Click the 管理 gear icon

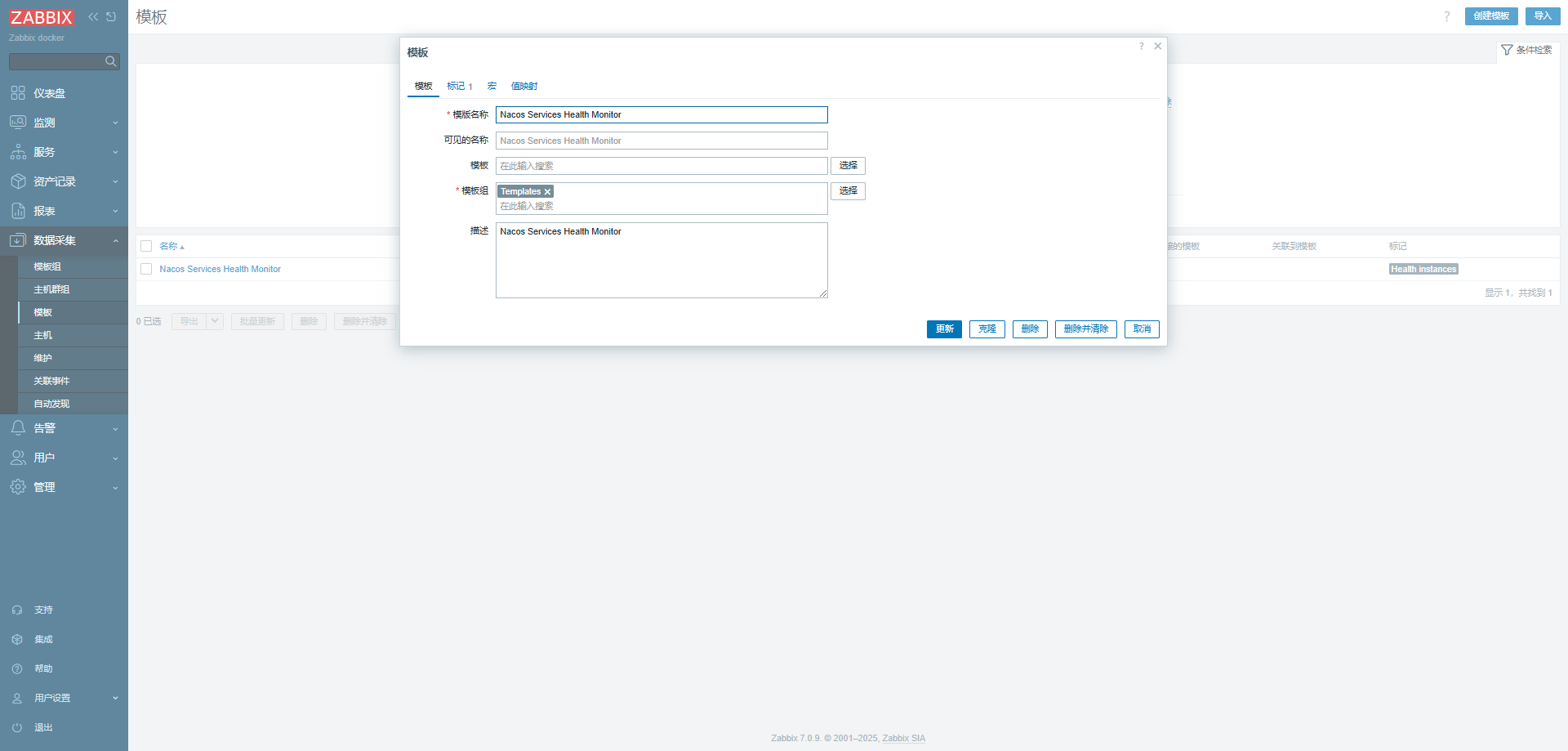[18, 487]
